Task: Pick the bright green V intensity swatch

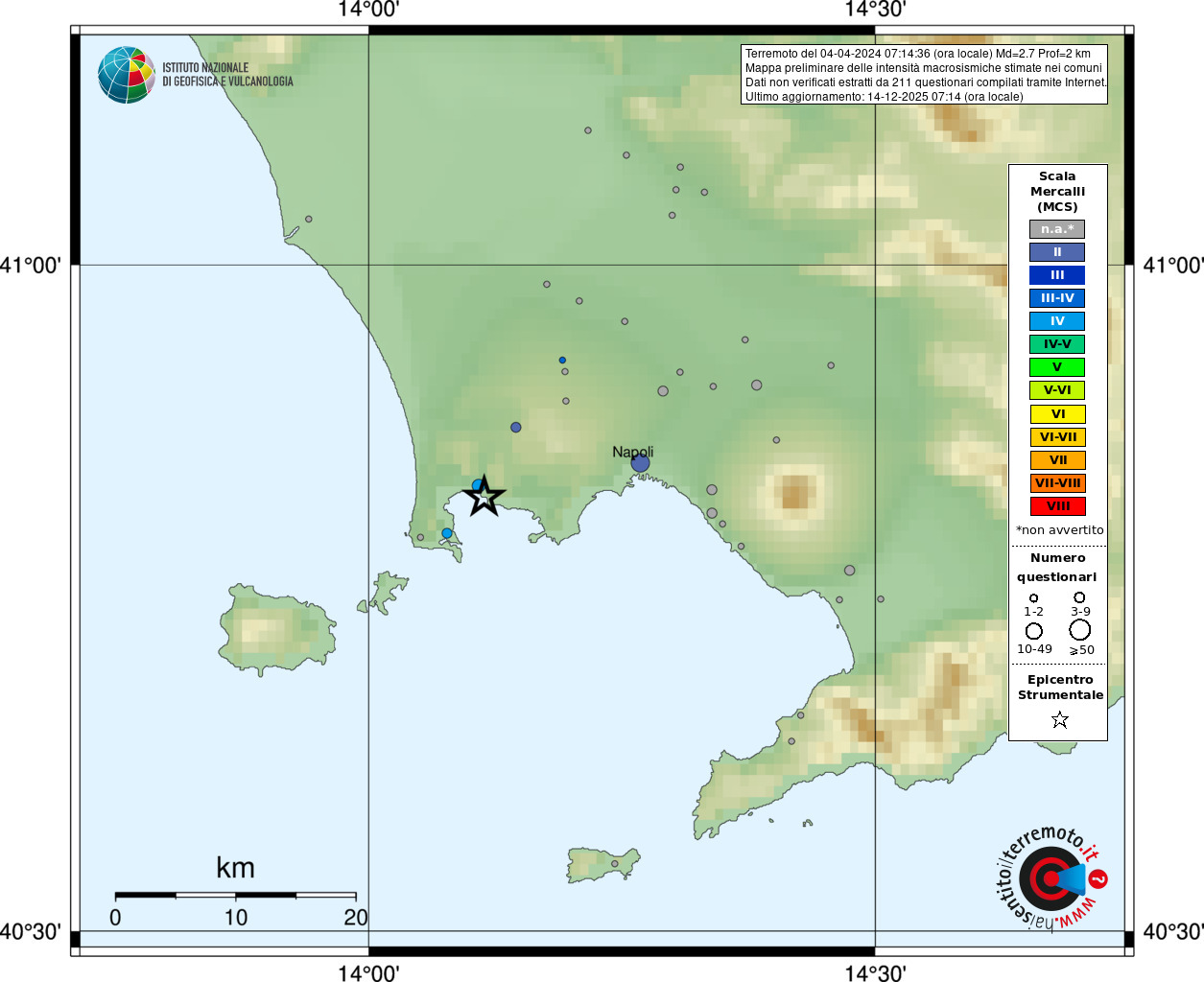Action: pyautogui.click(x=1057, y=367)
